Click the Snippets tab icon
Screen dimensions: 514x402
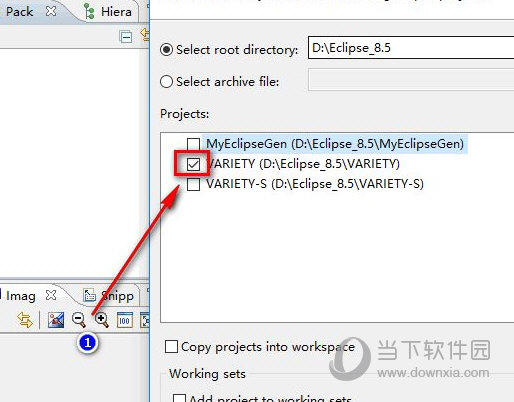pyautogui.click(x=89, y=295)
